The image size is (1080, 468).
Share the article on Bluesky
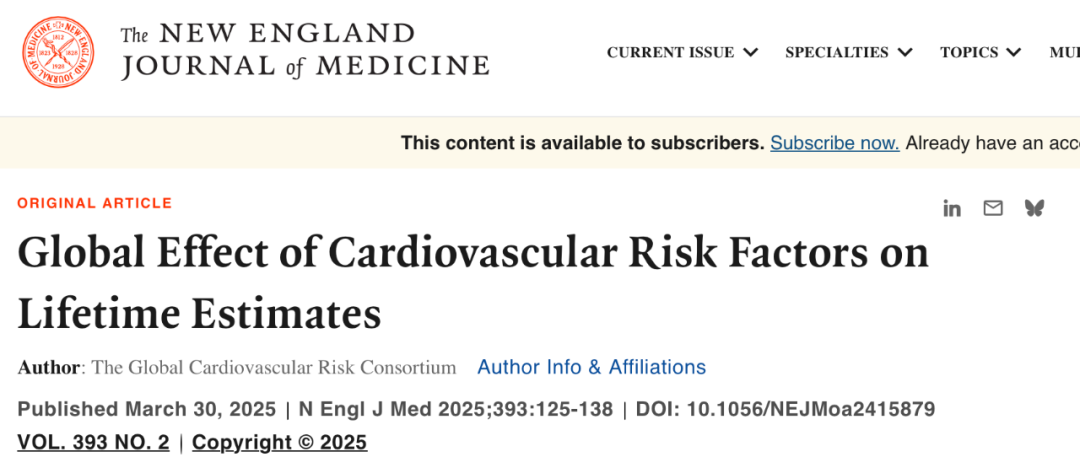(1034, 208)
